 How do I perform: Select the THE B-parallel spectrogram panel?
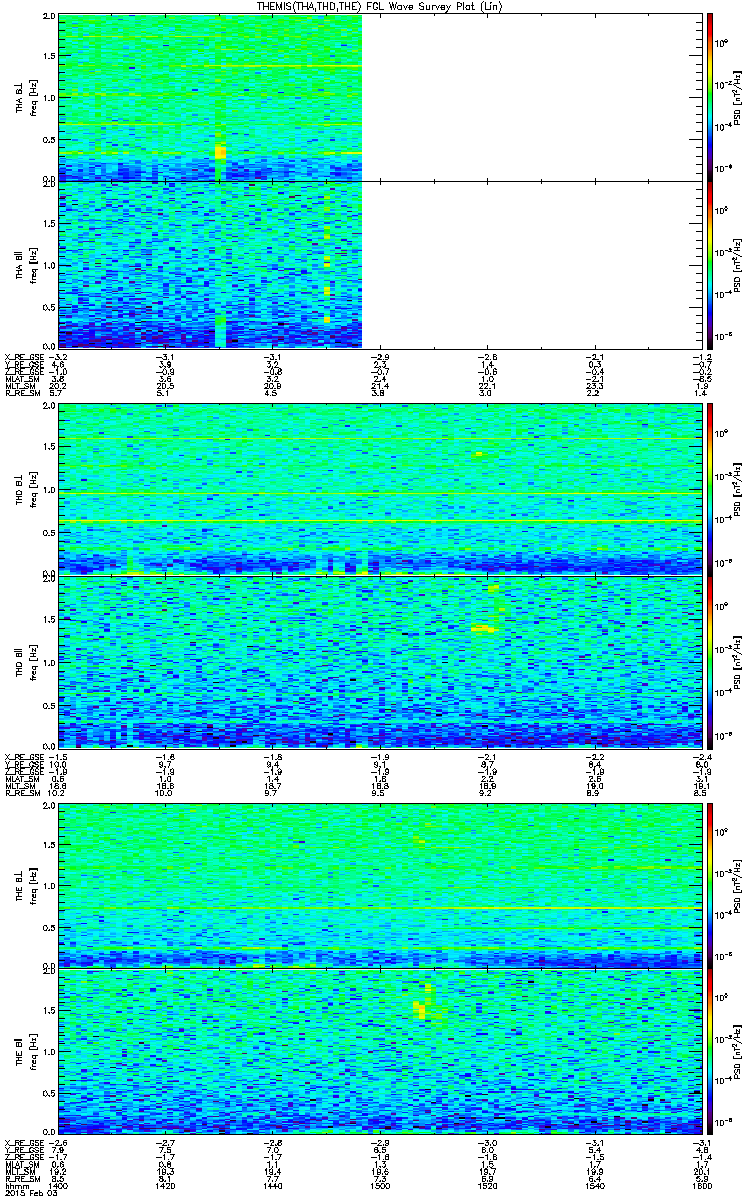tap(378, 1052)
